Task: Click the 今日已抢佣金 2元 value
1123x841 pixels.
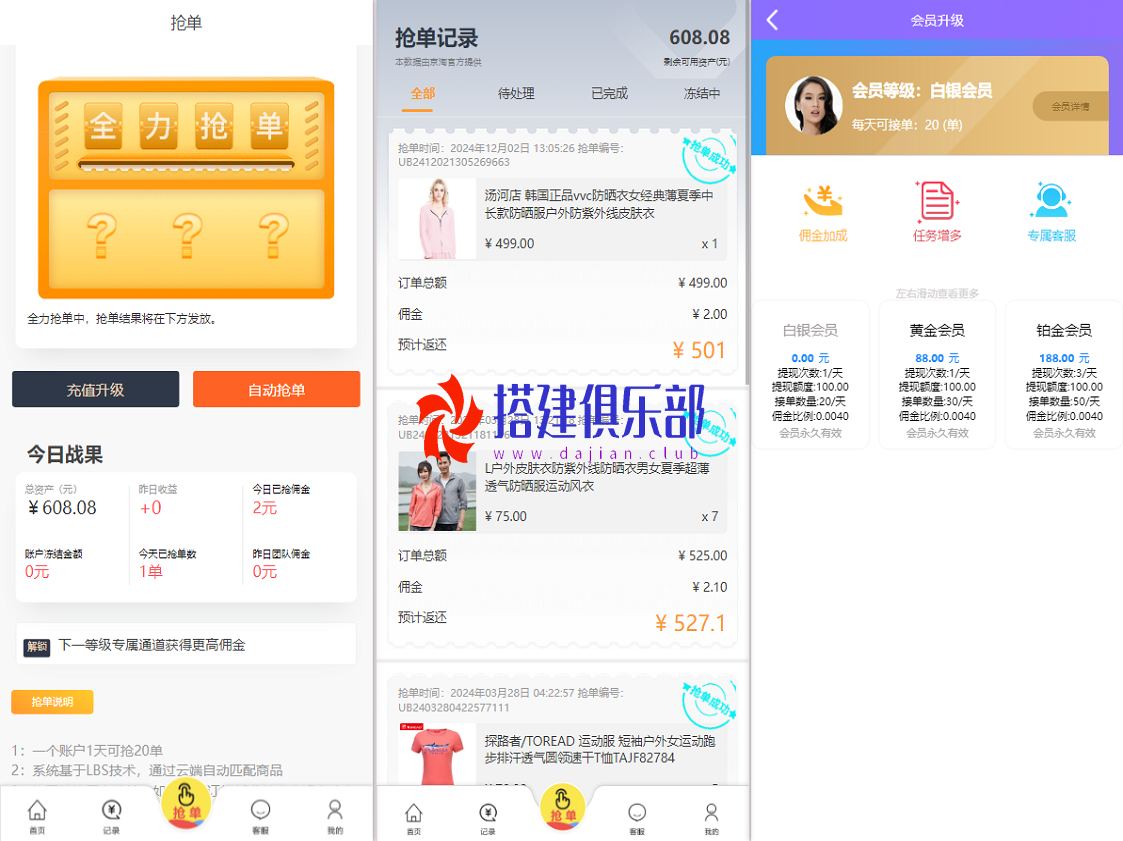Action: (x=264, y=508)
